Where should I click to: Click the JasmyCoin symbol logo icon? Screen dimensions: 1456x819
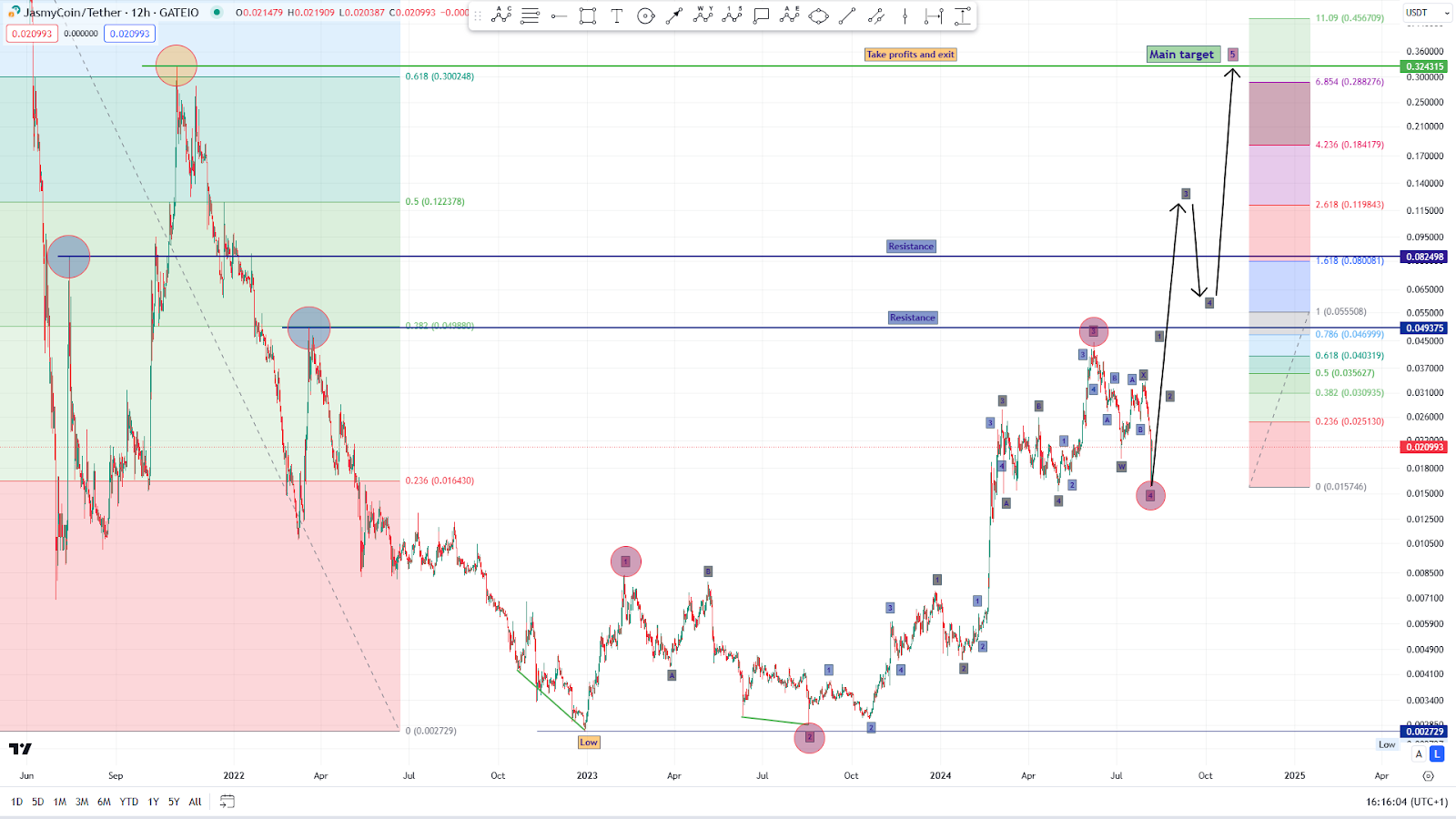pyautogui.click(x=15, y=12)
